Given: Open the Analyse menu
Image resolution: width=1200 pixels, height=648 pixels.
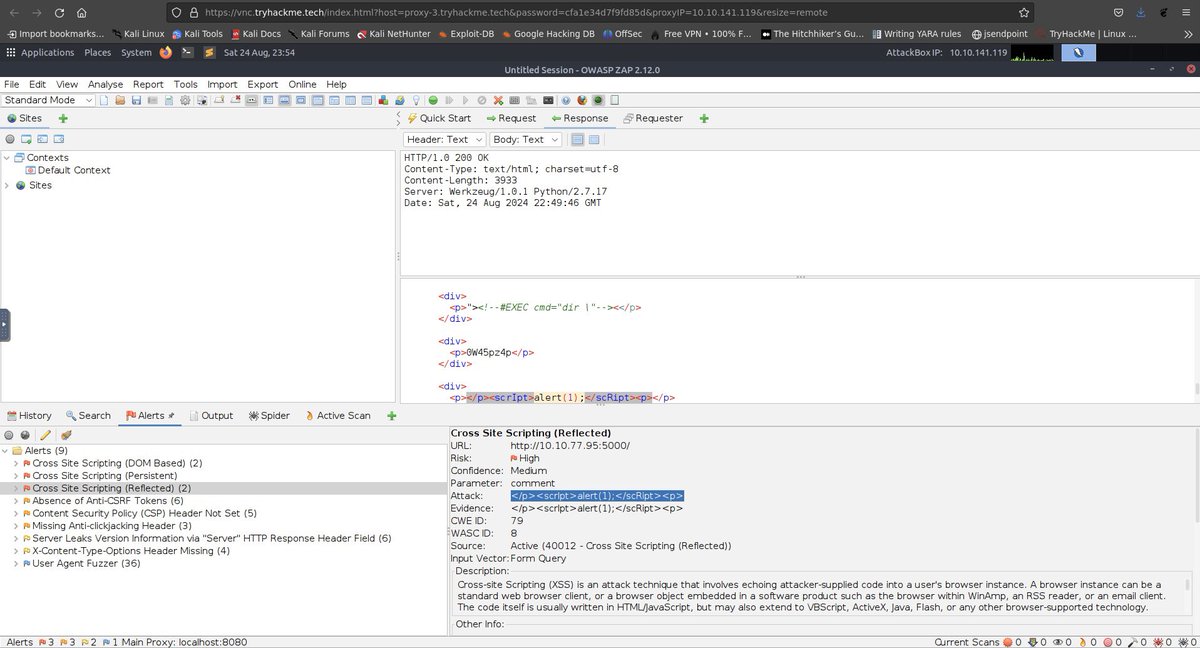Looking at the screenshot, I should (x=105, y=85).
